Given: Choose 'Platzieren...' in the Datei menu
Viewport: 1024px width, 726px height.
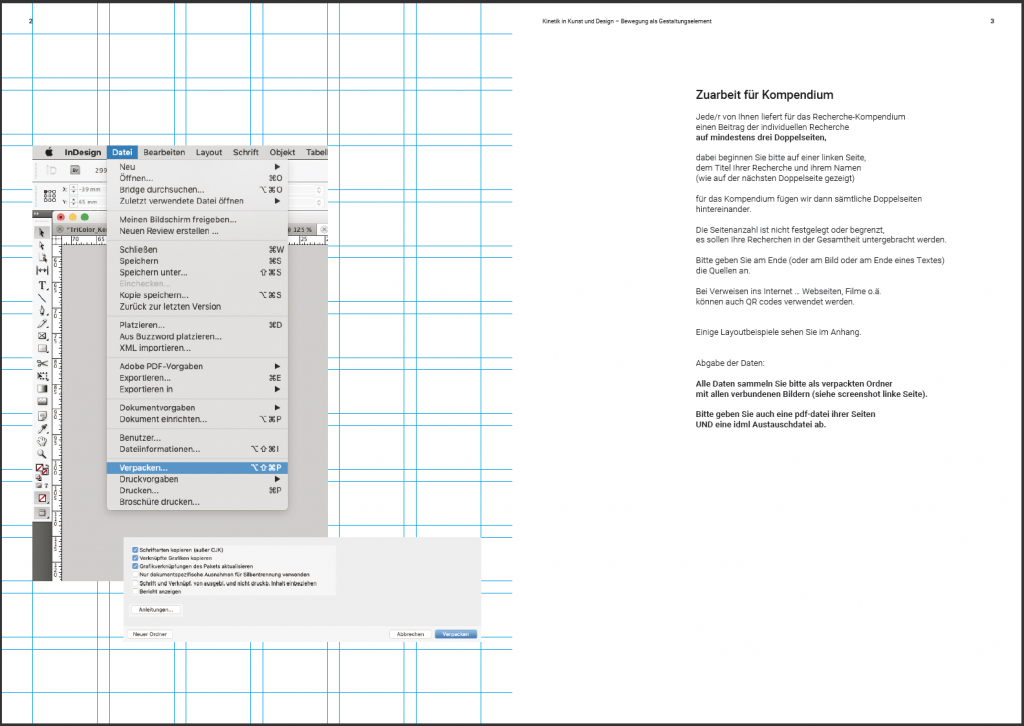Looking at the screenshot, I should pyautogui.click(x=197, y=324).
